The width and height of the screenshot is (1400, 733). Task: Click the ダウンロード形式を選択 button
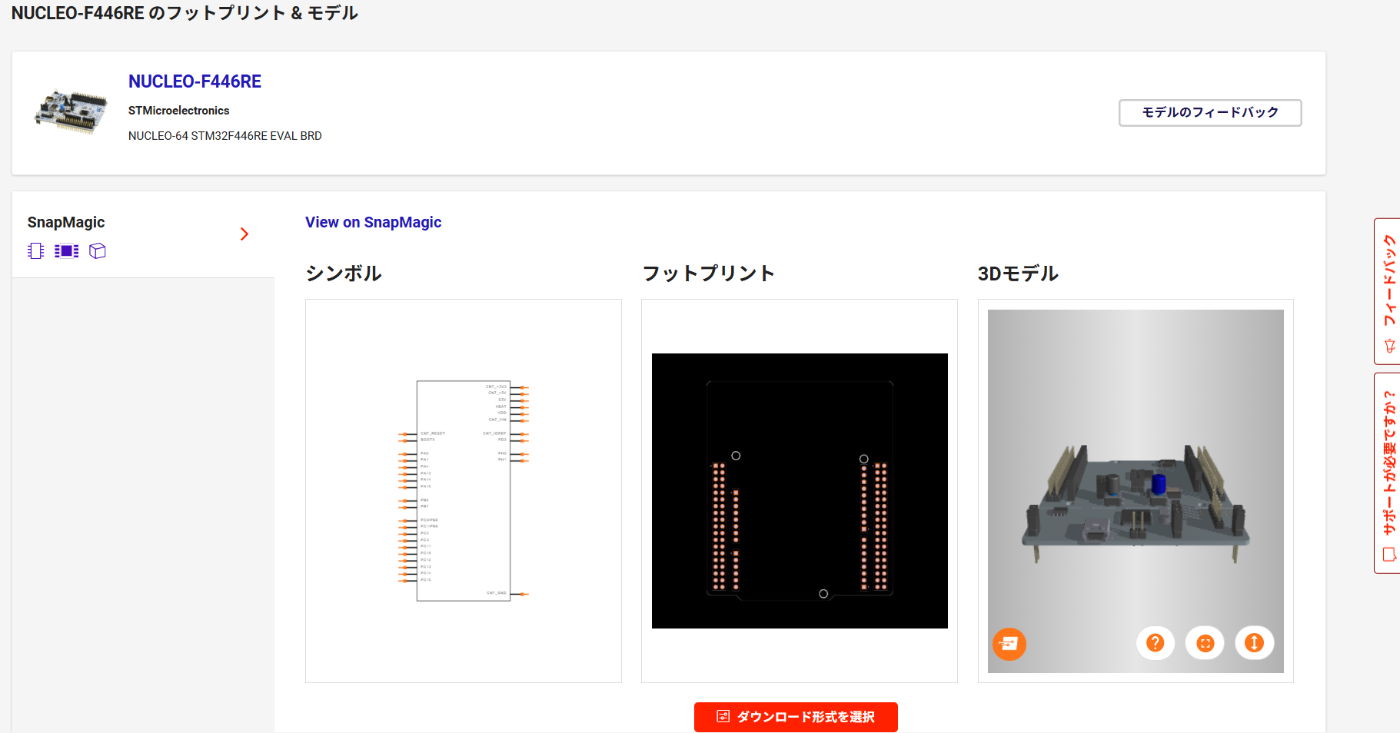click(796, 717)
